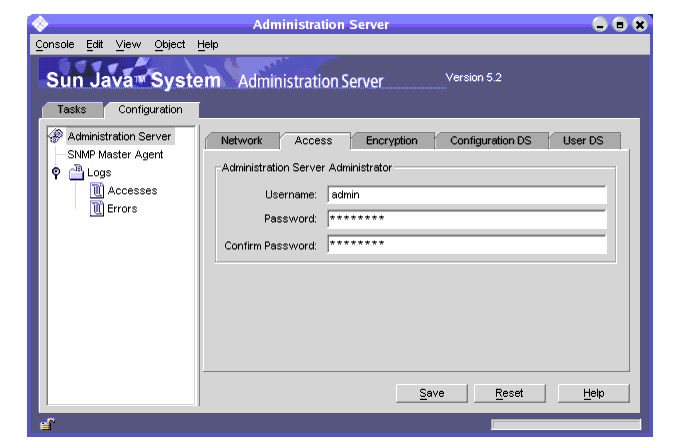Click the Save button
680x441 pixels.
[x=432, y=393]
